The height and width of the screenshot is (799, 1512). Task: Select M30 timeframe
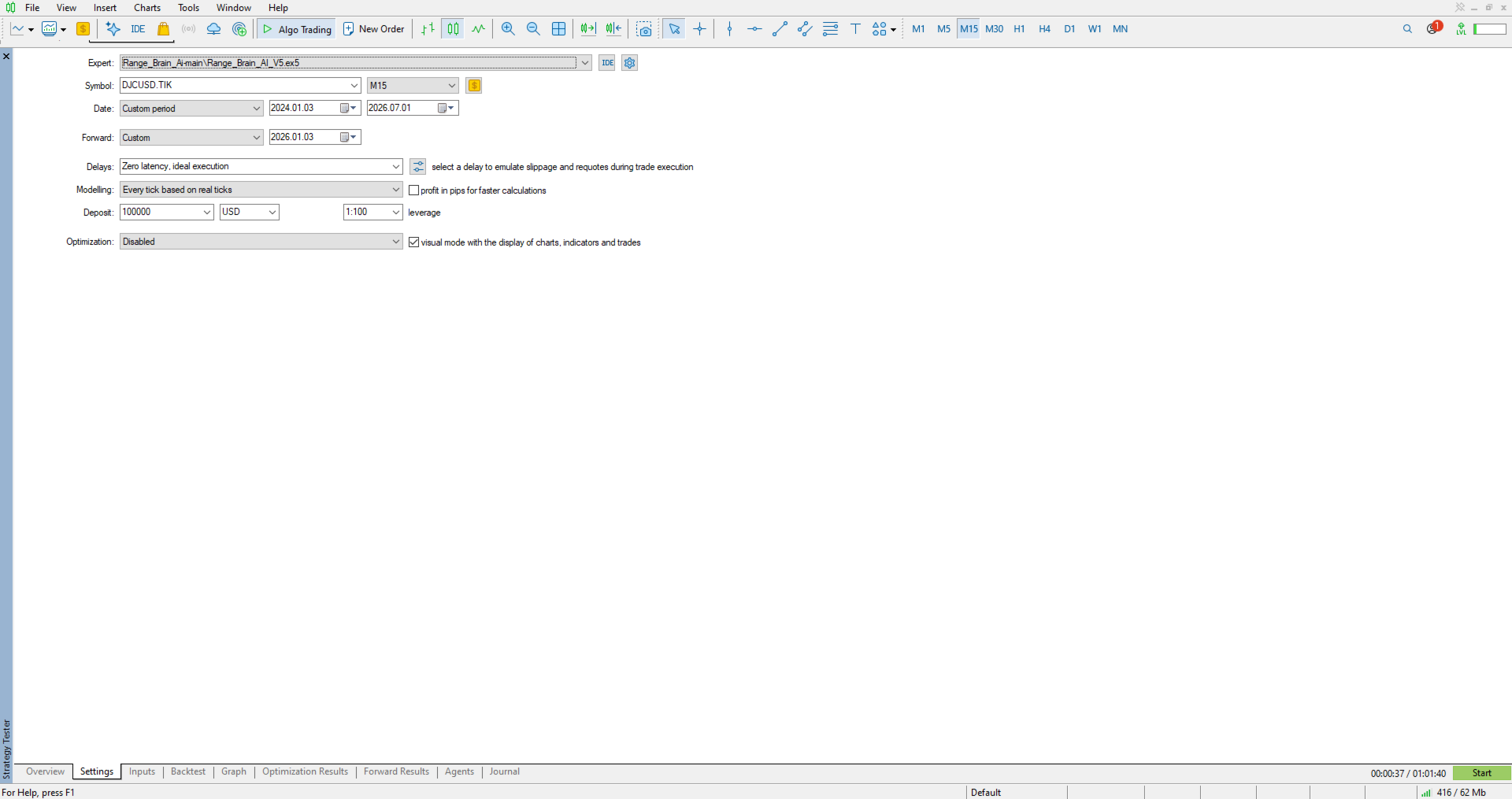click(995, 29)
